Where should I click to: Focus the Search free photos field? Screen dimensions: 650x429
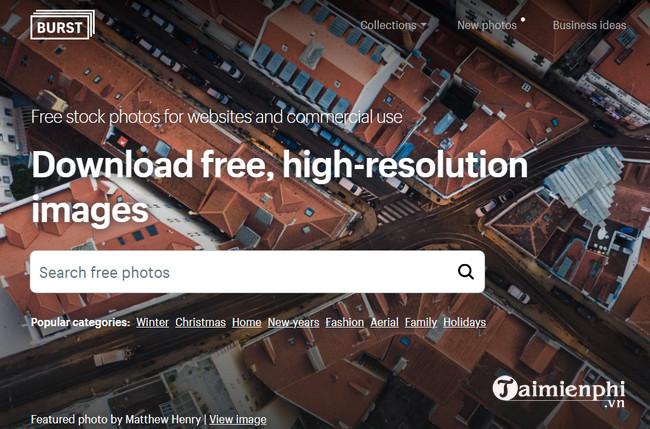tap(257, 272)
